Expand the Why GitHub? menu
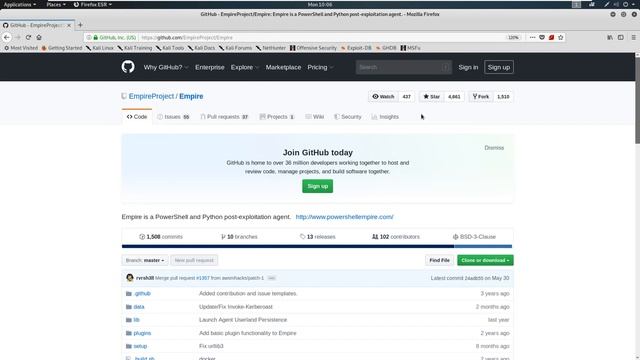Image resolution: width=640 pixels, height=360 pixels. pyautogui.click(x=166, y=67)
